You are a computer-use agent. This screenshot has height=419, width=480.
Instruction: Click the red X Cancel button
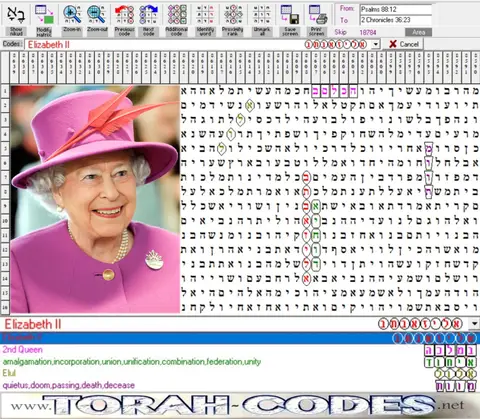[x=404, y=44]
